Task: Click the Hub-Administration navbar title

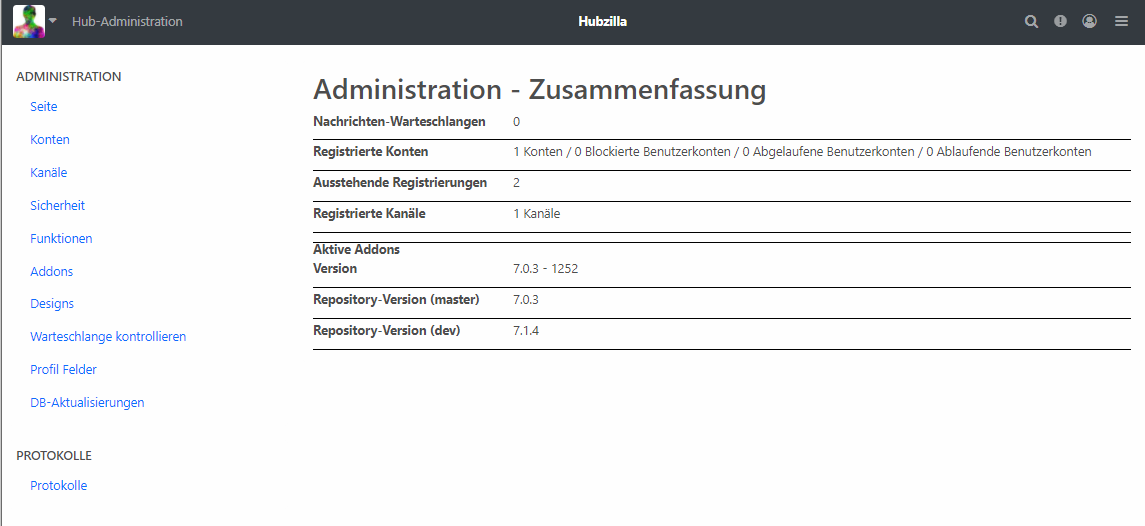Action: click(127, 21)
